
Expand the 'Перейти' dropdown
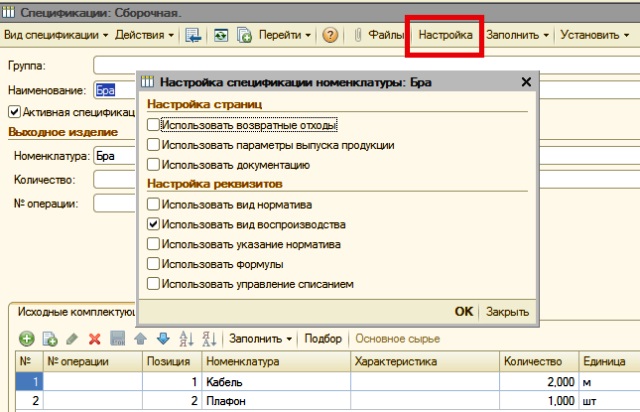(285, 35)
